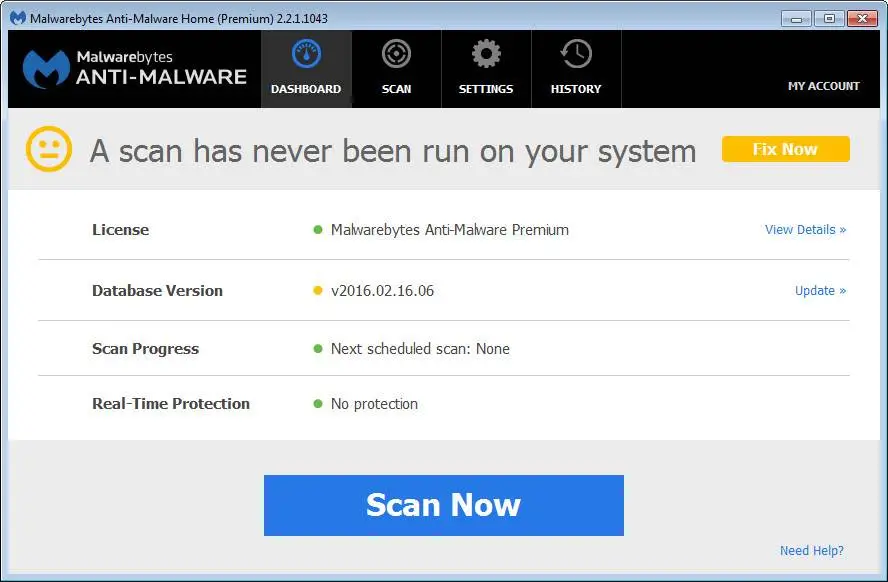Image resolution: width=888 pixels, height=582 pixels.
Task: Click green status dot beside License
Action: [318, 230]
